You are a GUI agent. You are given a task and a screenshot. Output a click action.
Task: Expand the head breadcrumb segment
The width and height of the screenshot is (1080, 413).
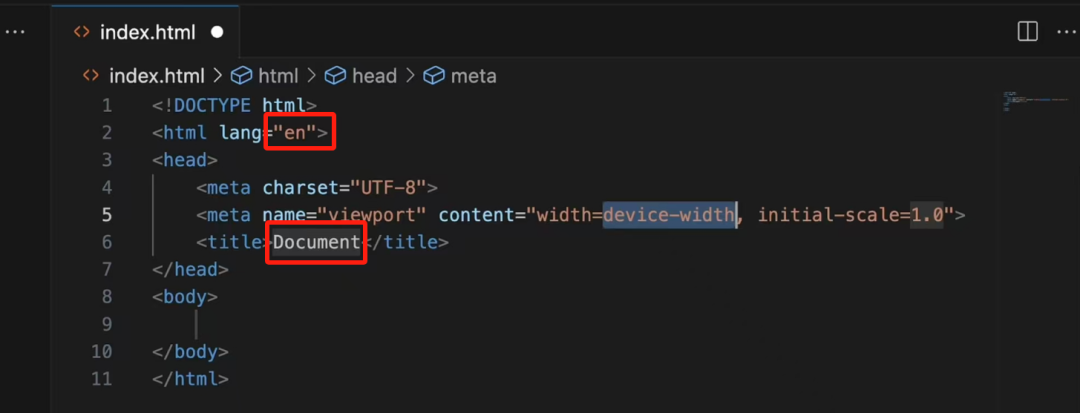point(374,76)
